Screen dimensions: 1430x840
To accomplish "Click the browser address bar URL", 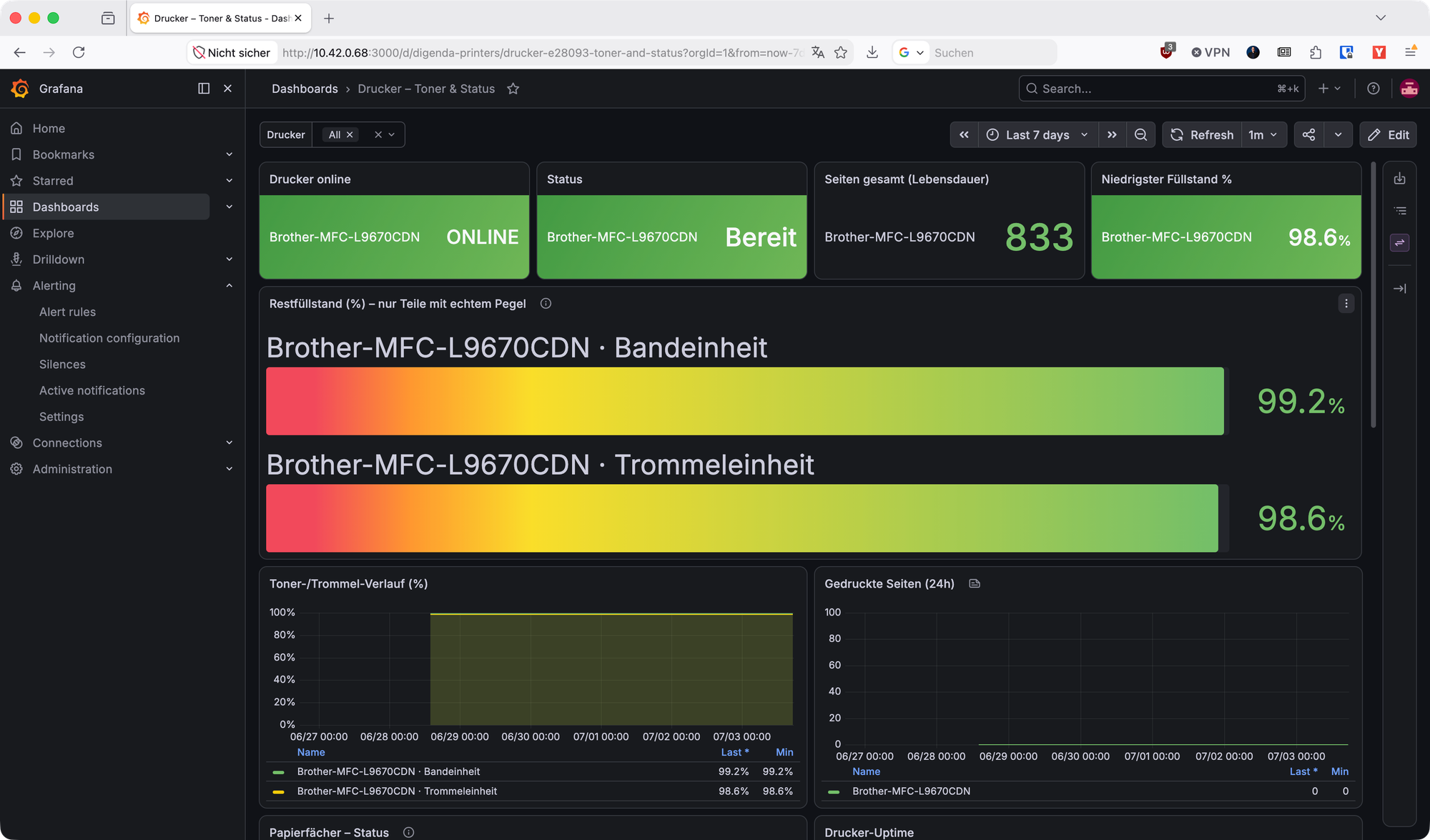I will [x=543, y=53].
